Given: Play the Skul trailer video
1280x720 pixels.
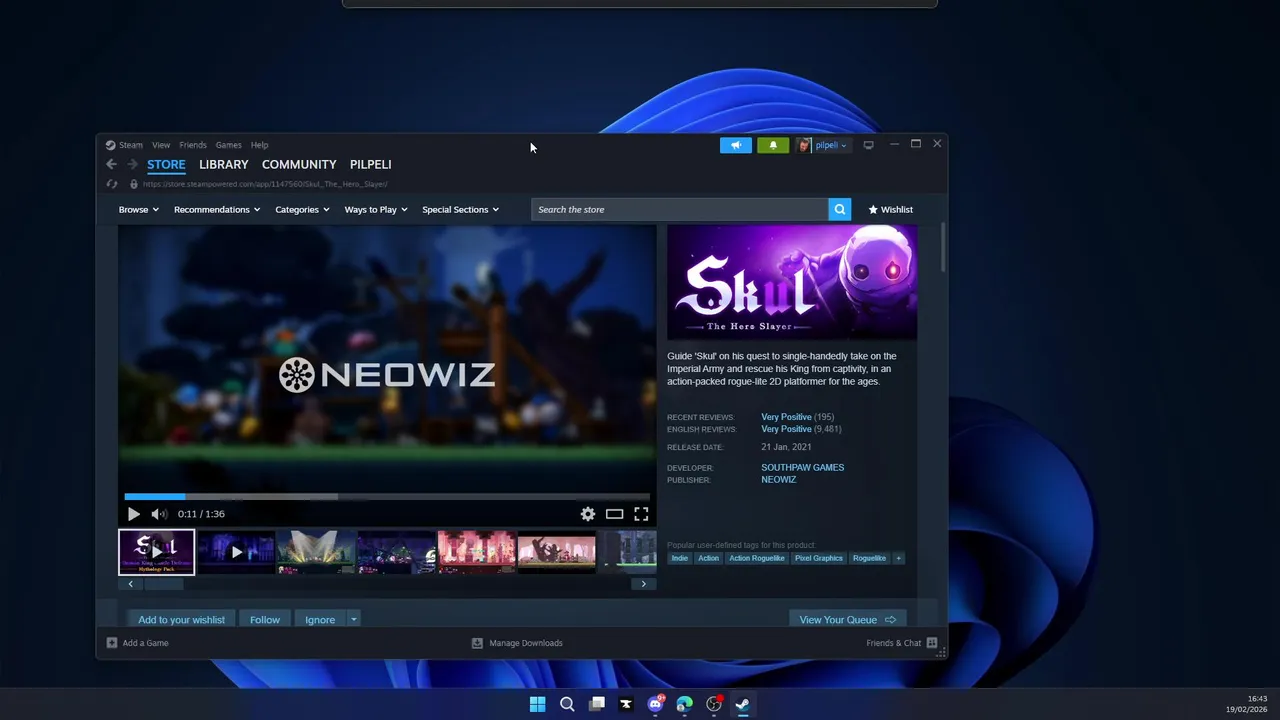Looking at the screenshot, I should coord(134,514).
